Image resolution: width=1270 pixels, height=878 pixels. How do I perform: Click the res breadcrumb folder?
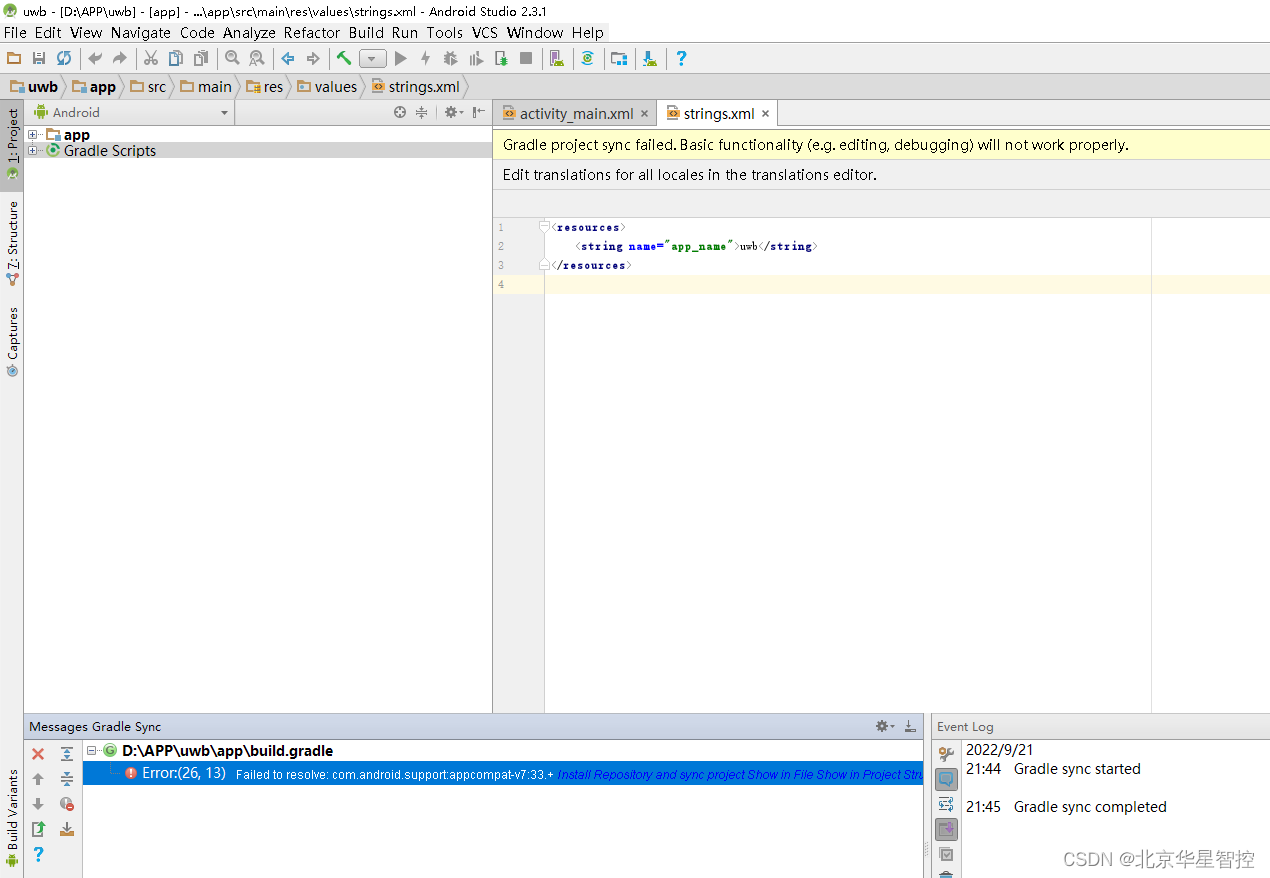tap(265, 87)
